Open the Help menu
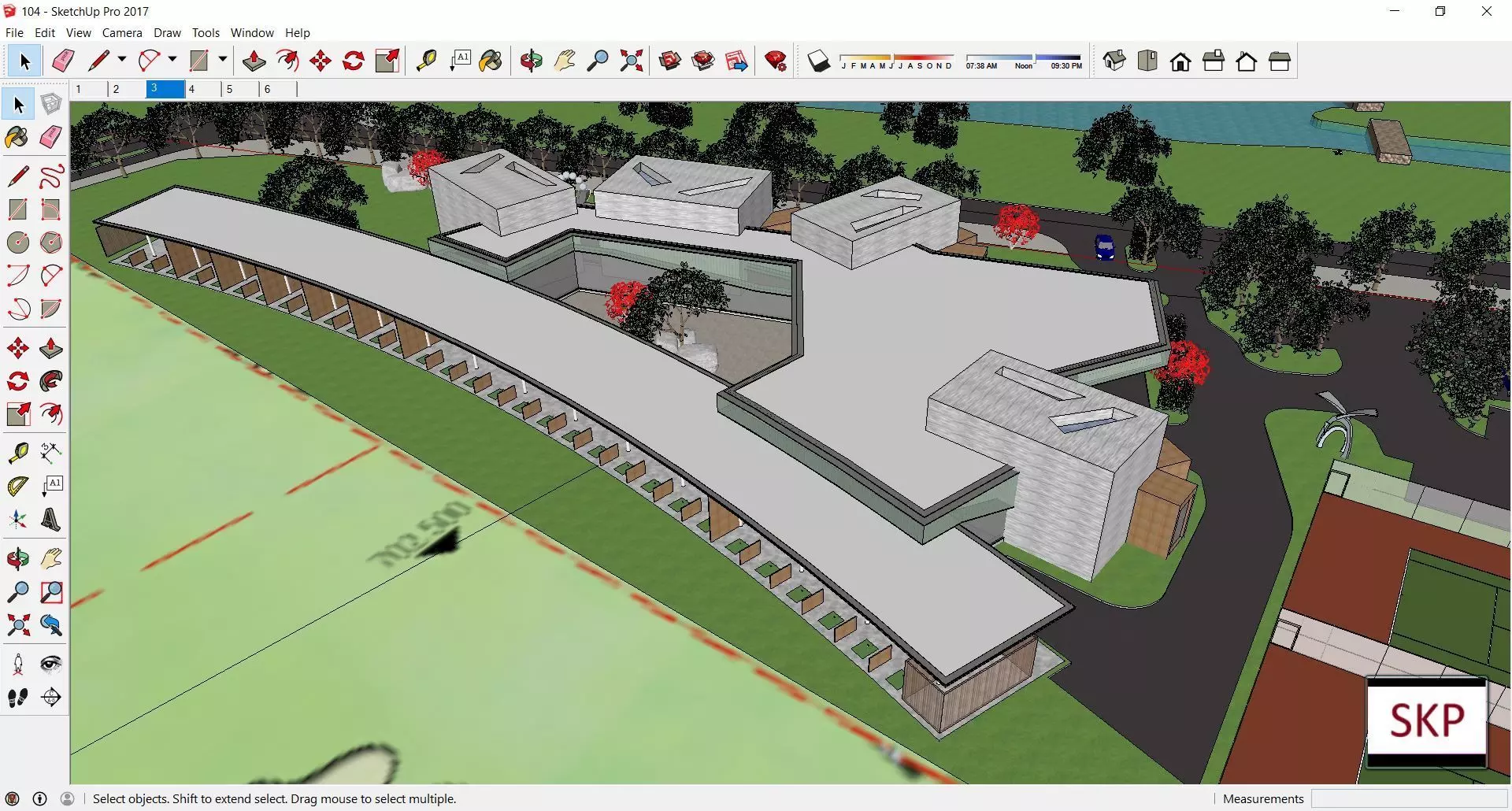The width and height of the screenshot is (1512, 811). point(298,33)
